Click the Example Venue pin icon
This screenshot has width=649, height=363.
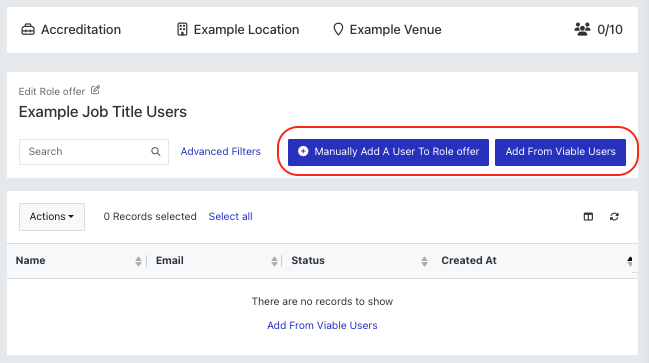tap(338, 29)
